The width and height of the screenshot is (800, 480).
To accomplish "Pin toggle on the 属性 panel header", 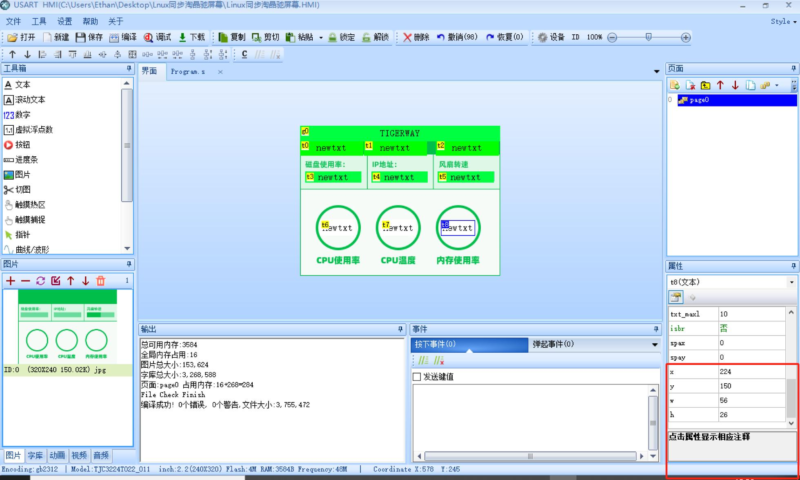I will coord(793,266).
